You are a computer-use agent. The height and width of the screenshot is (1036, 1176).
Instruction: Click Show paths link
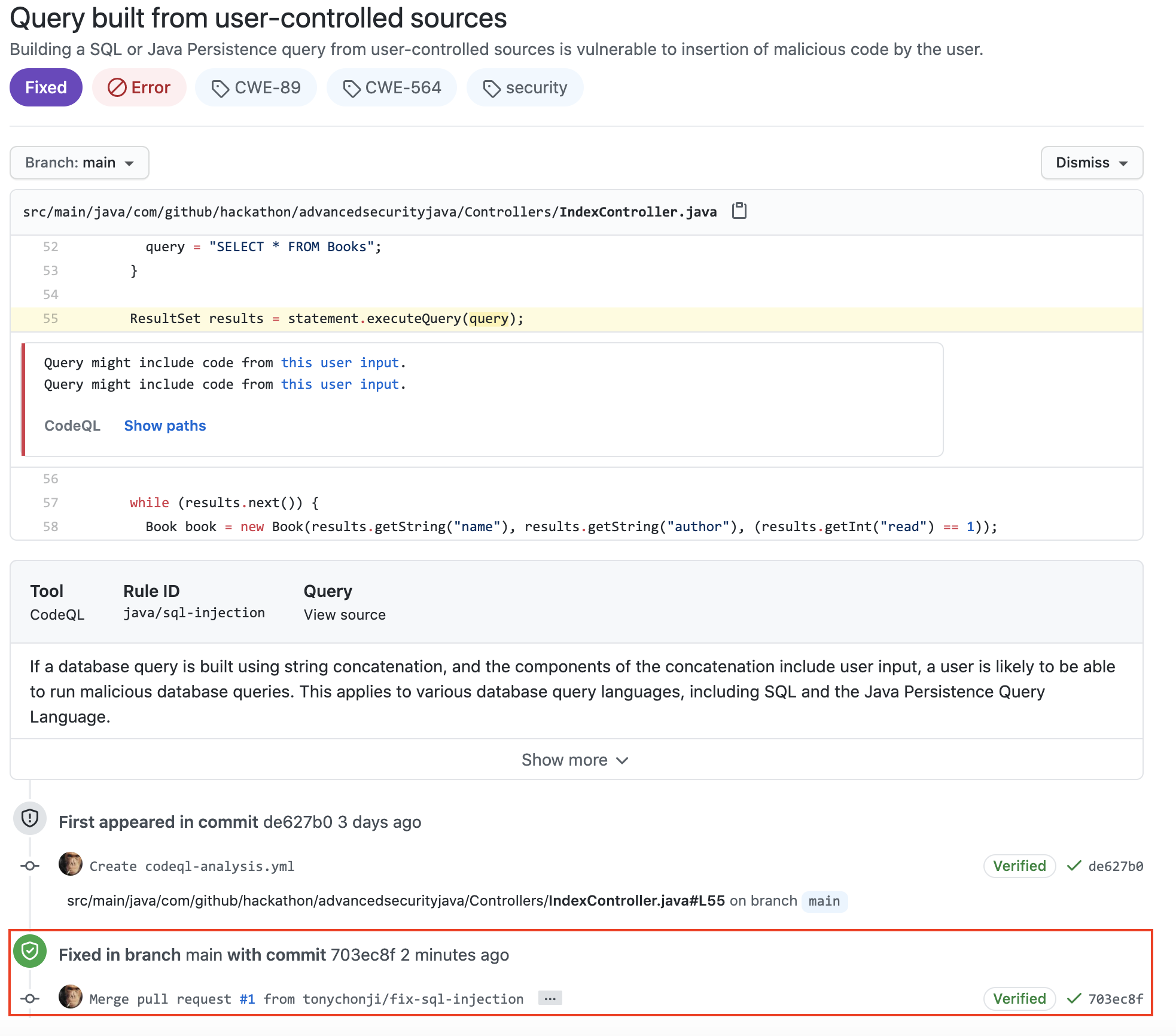click(x=165, y=426)
